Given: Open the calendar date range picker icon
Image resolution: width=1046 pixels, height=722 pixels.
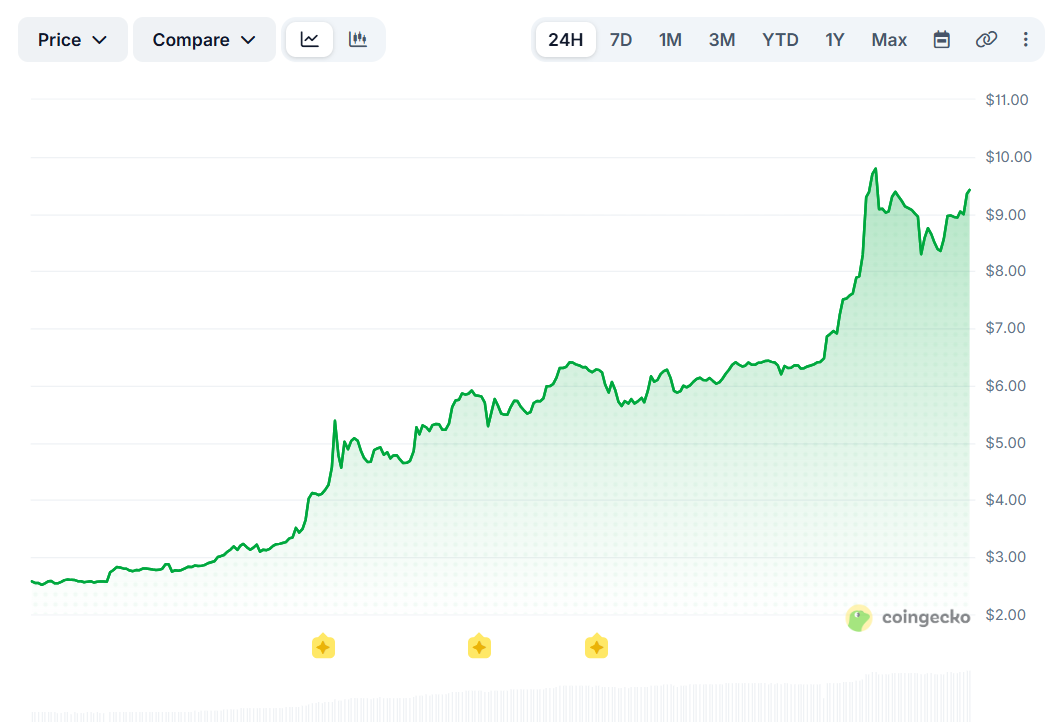Looking at the screenshot, I should pos(941,39).
